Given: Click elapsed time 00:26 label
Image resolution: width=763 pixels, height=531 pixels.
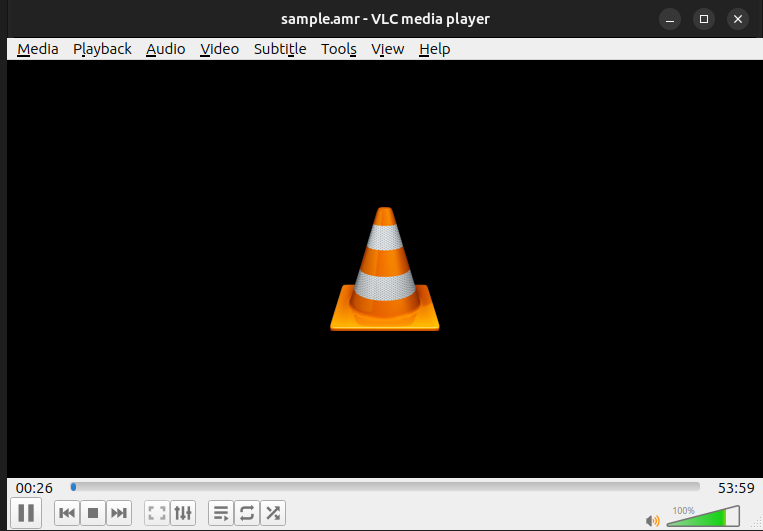Looking at the screenshot, I should click(34, 488).
